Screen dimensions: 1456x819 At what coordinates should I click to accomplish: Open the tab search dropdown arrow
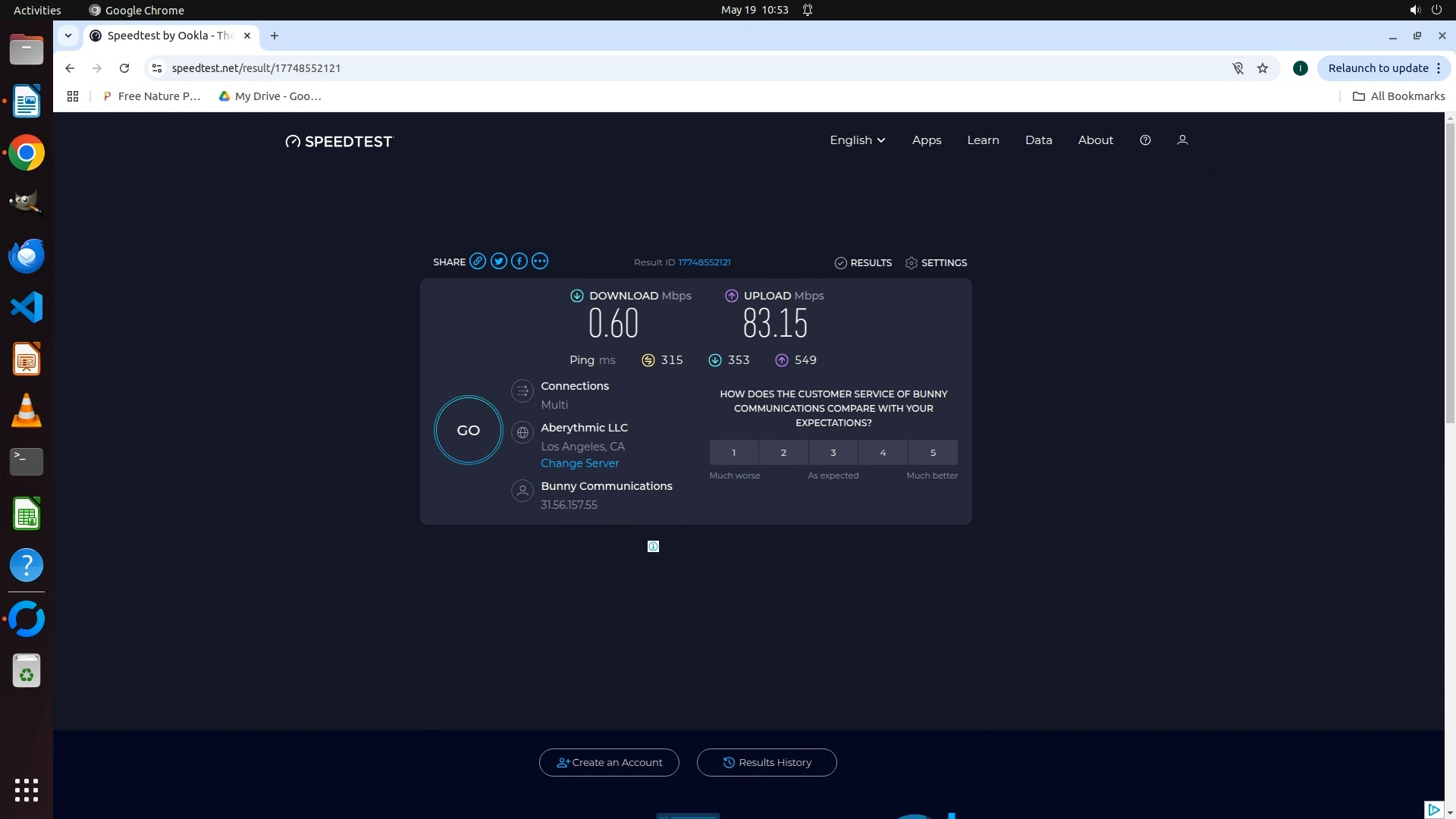pyautogui.click(x=68, y=36)
